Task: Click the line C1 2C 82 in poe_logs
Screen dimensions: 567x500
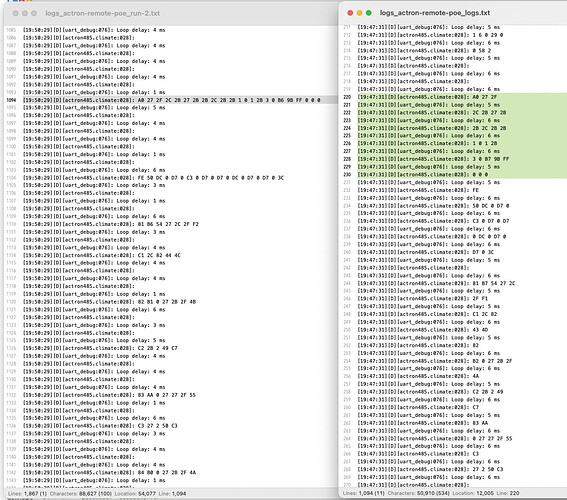Action: click(427, 314)
